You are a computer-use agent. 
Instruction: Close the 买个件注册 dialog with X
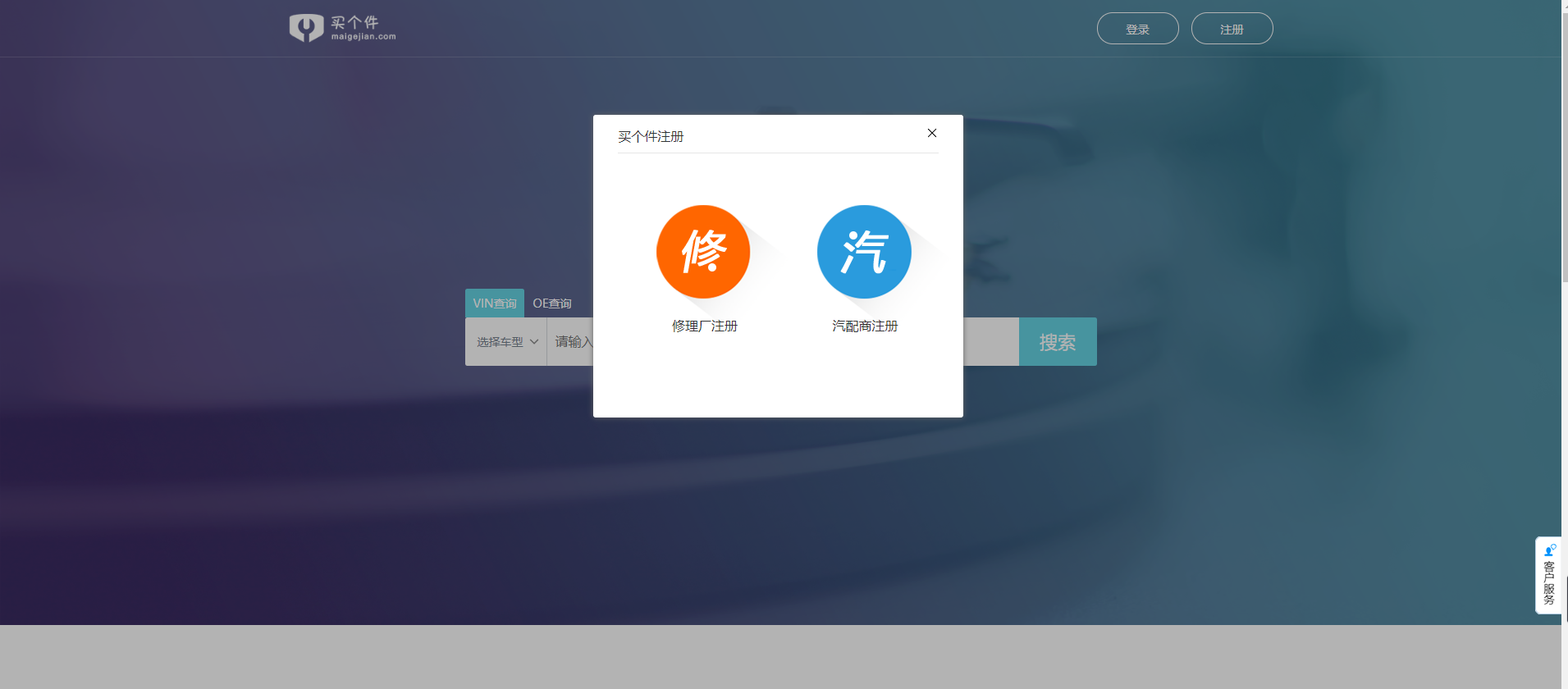(932, 133)
